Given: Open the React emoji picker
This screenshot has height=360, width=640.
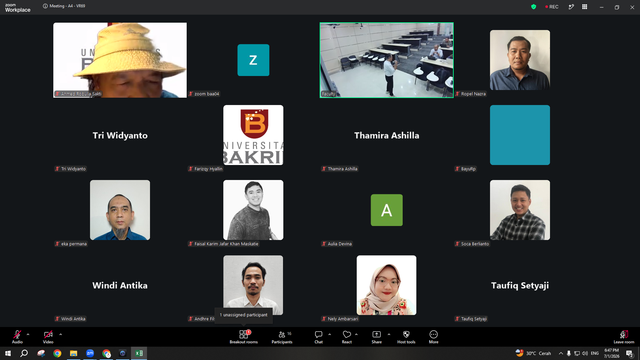Looking at the screenshot, I should (x=347, y=337).
